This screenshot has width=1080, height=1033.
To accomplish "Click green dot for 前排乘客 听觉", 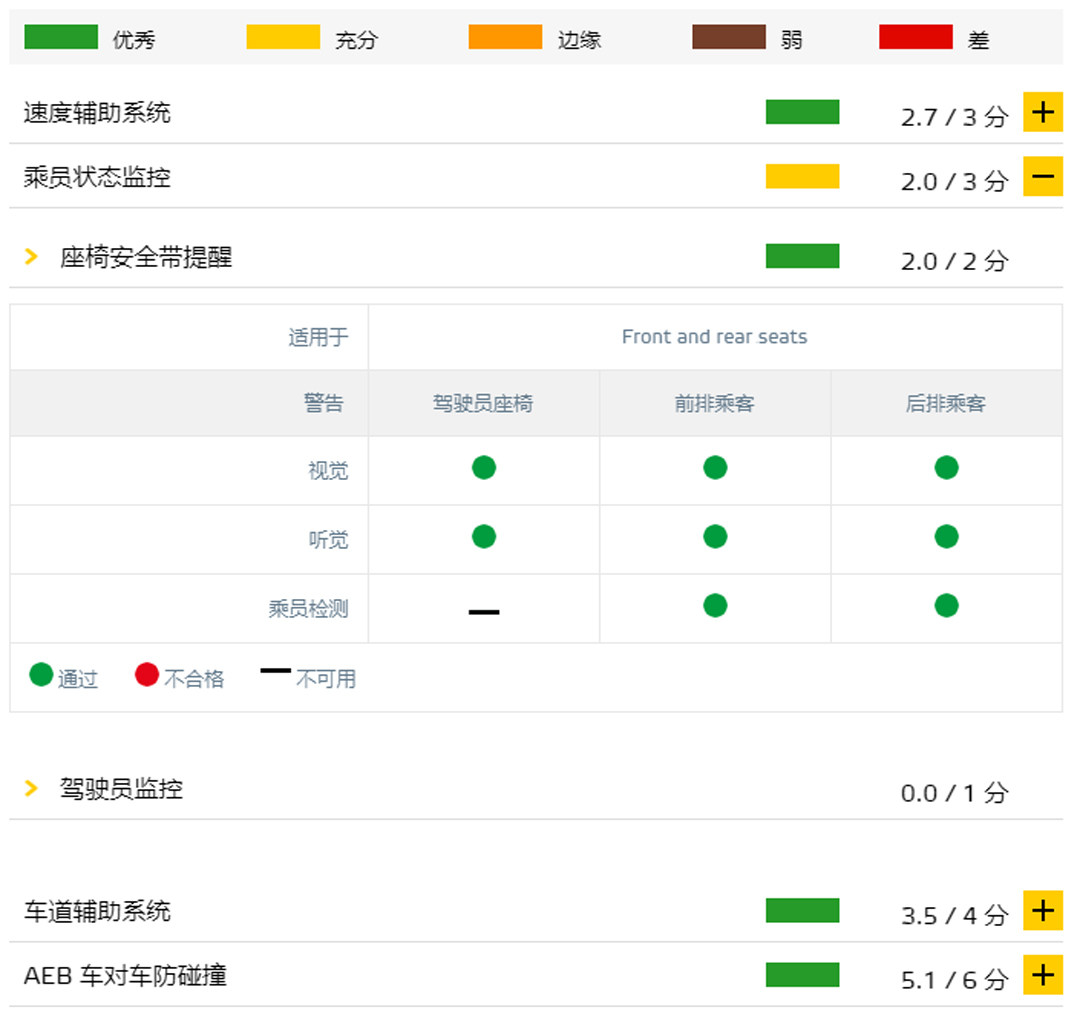I will click(x=715, y=537).
